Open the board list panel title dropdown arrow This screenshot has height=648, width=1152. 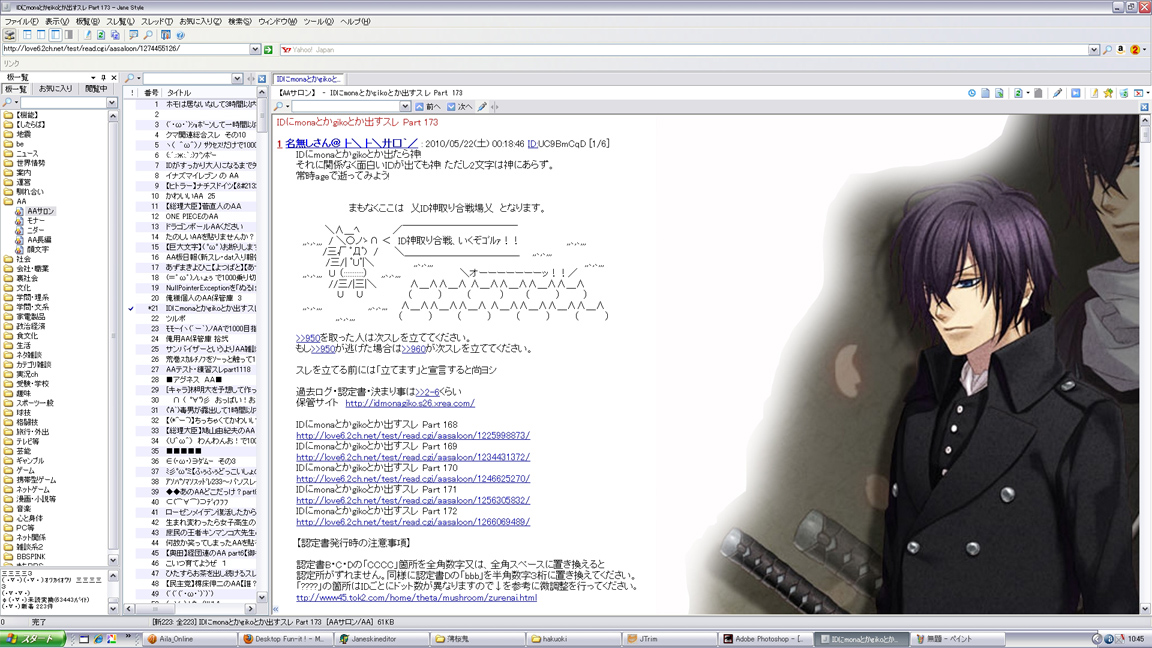[93, 77]
